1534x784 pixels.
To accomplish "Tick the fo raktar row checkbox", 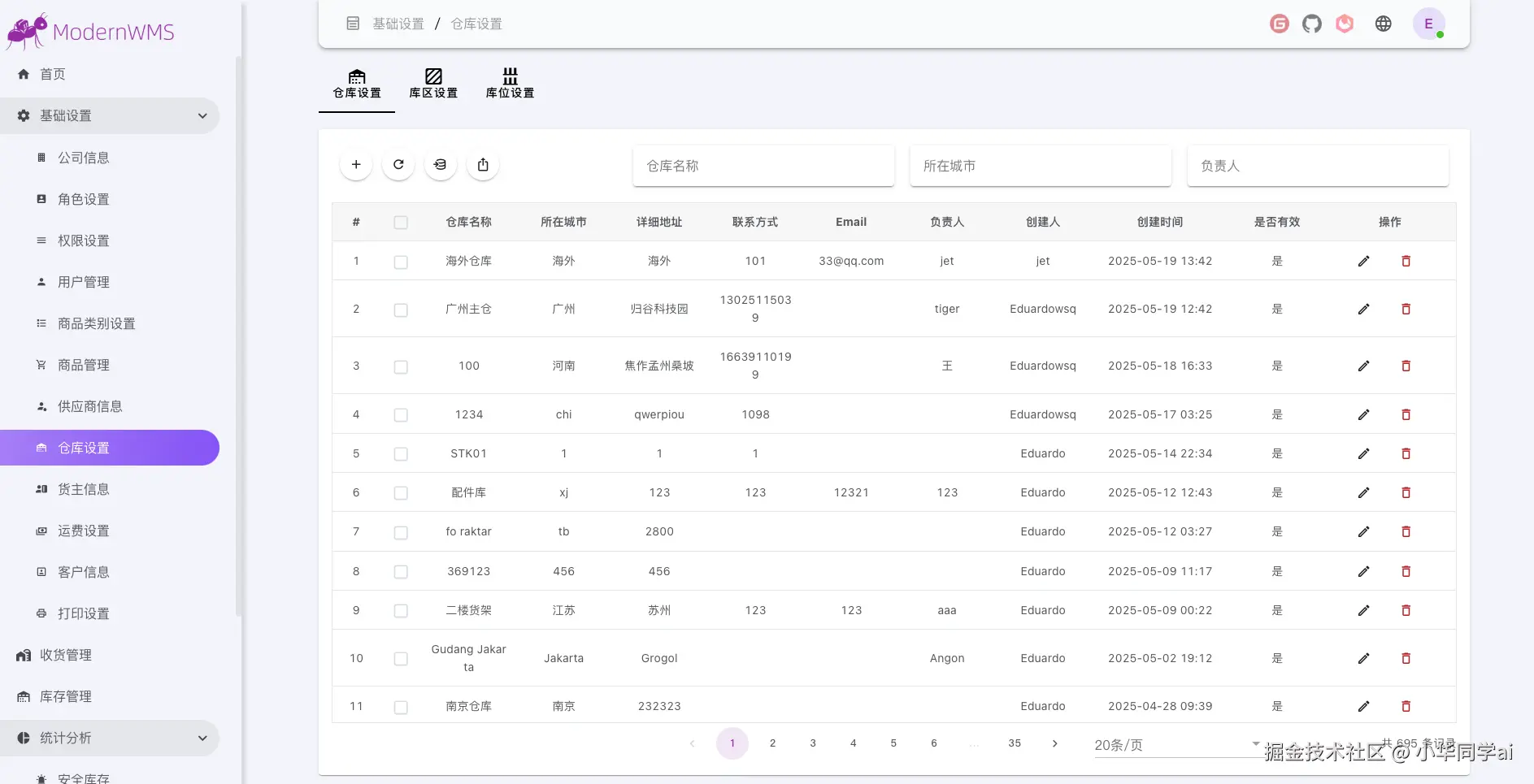I will 401,532.
